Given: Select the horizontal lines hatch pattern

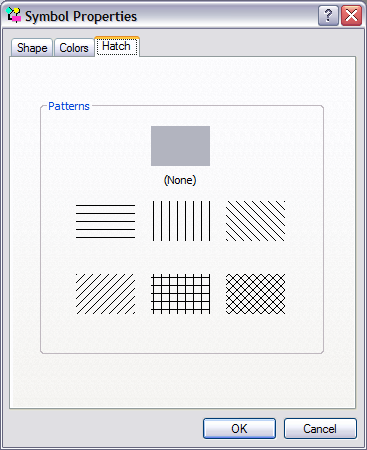Looking at the screenshot, I should [105, 221].
